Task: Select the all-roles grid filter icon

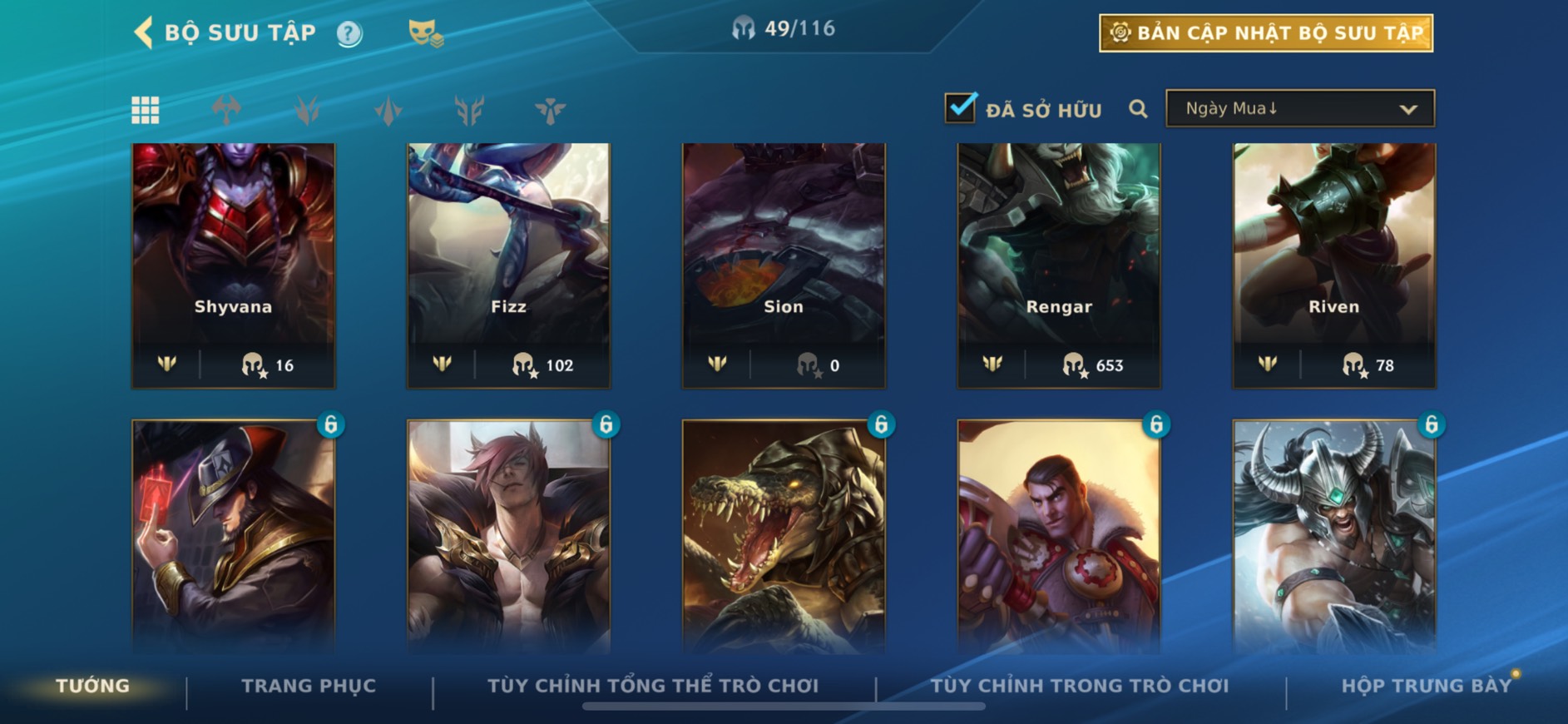Action: (146, 110)
